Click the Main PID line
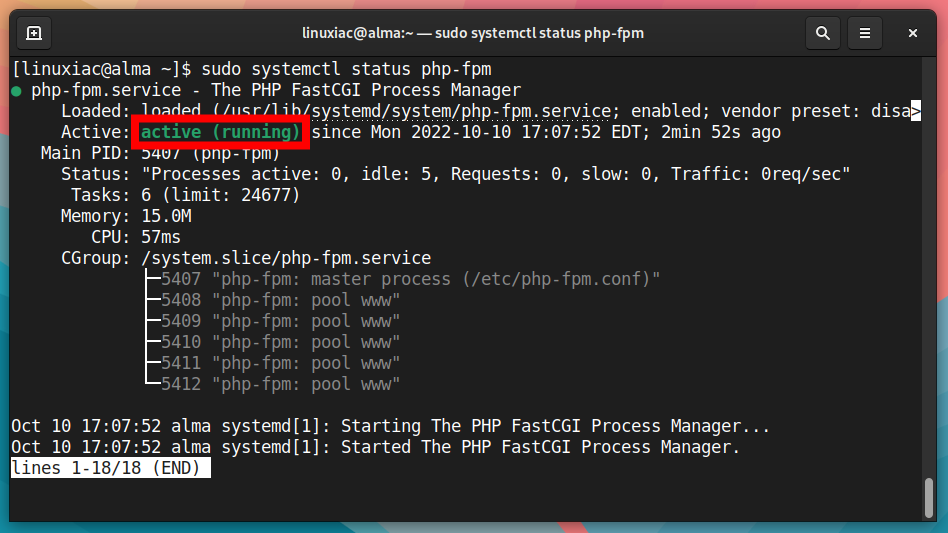This screenshot has width=948, height=533. 160,153
